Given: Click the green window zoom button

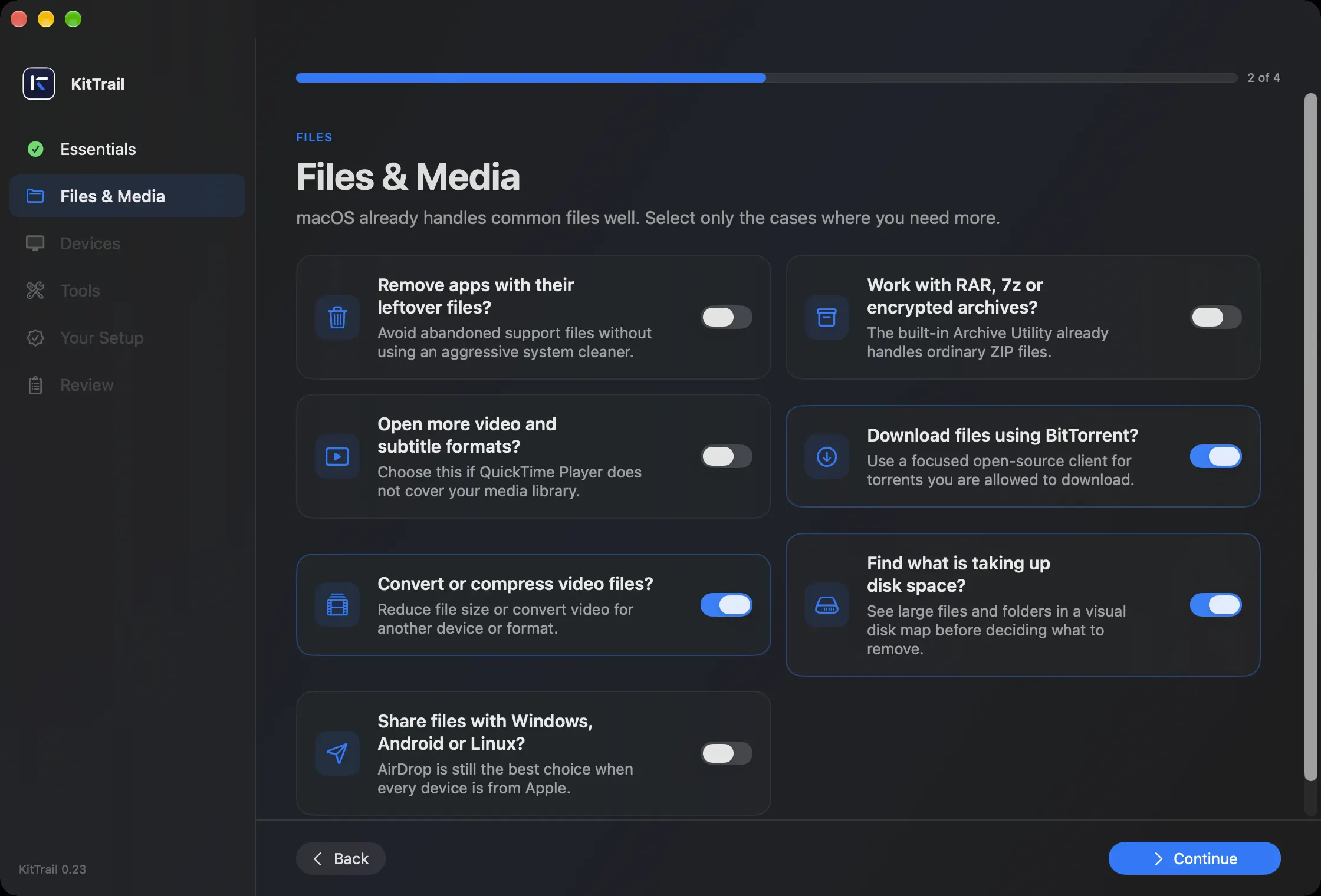Looking at the screenshot, I should click(x=73, y=19).
